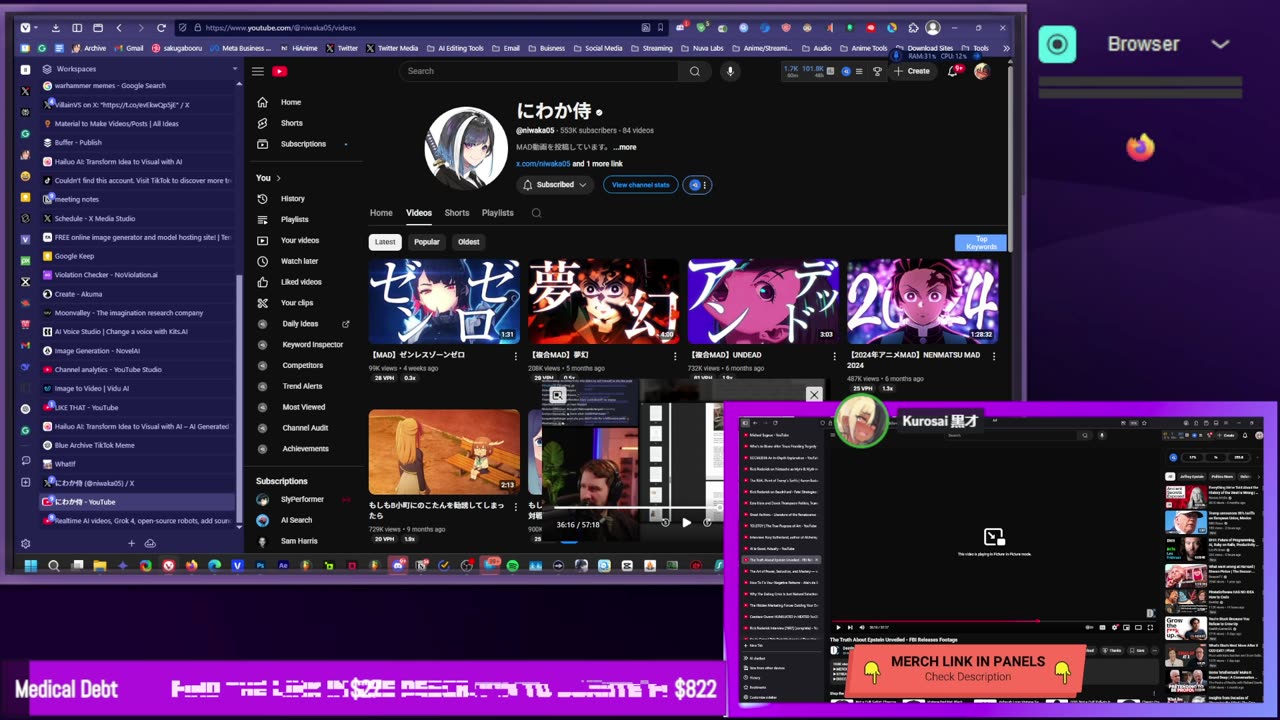Screen dimensions: 1280x720
Task: Open sidebar settings gear icon
Action: click(x=26, y=544)
